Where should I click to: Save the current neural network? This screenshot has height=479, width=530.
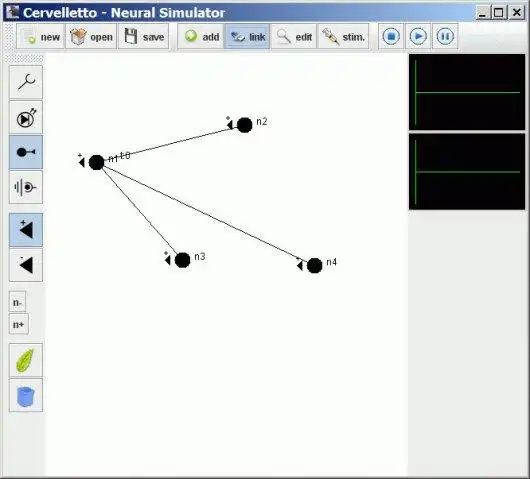click(144, 37)
